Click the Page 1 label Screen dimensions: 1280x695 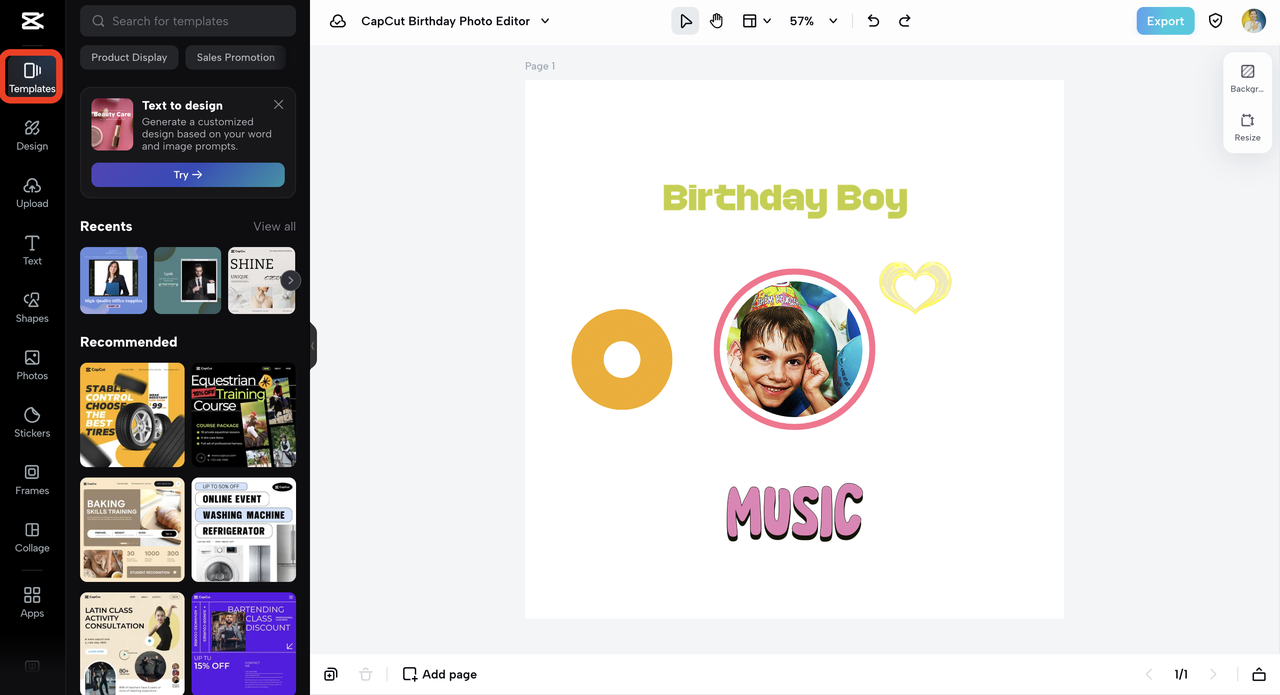pos(540,66)
